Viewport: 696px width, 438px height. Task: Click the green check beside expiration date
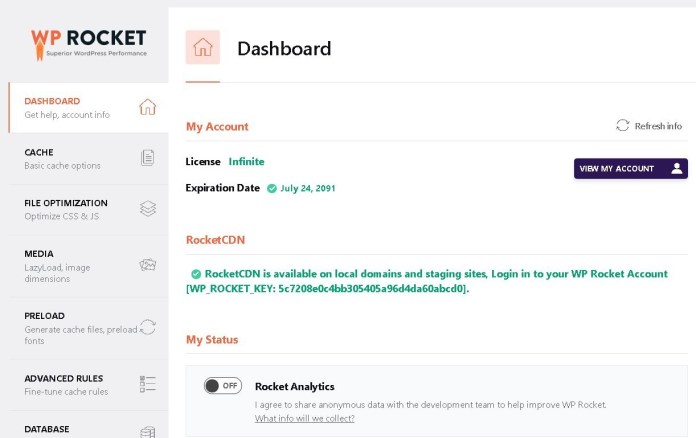[272, 189]
